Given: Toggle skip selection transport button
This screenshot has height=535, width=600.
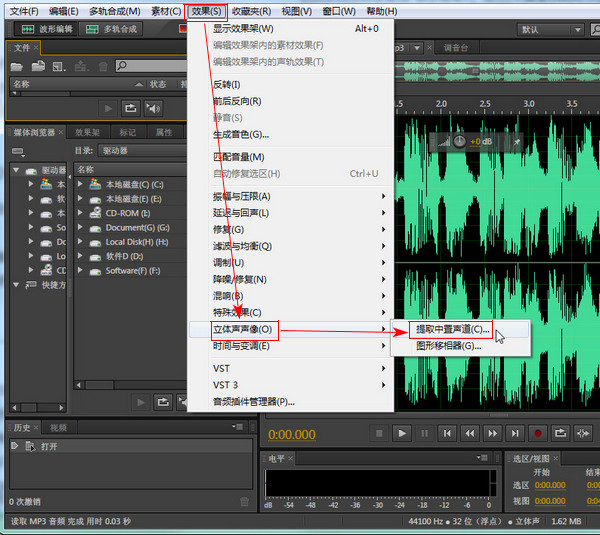Looking at the screenshot, I should (583, 434).
